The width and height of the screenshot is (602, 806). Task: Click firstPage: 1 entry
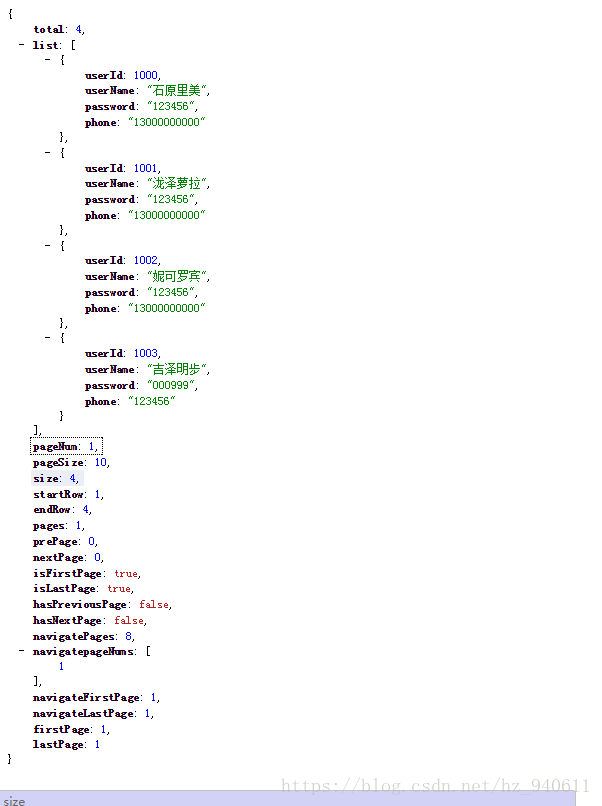coord(71,729)
